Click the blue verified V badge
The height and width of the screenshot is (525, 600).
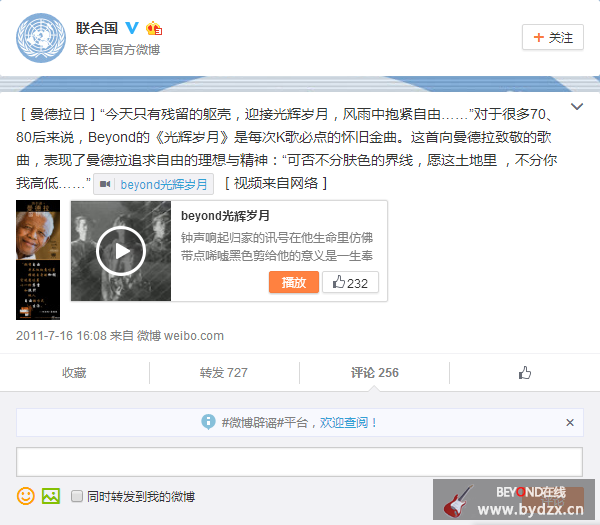pos(132,28)
